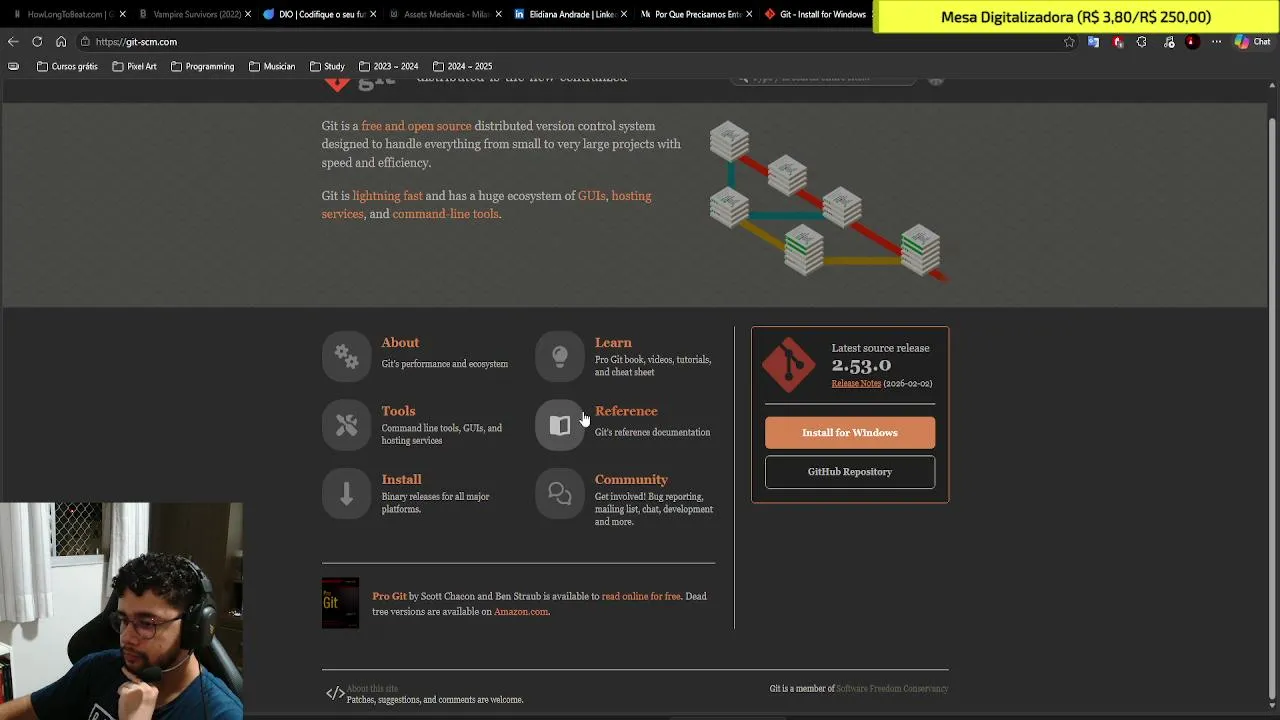This screenshot has height=720, width=1280.
Task: Follow the free and open source link
Action: tap(416, 126)
